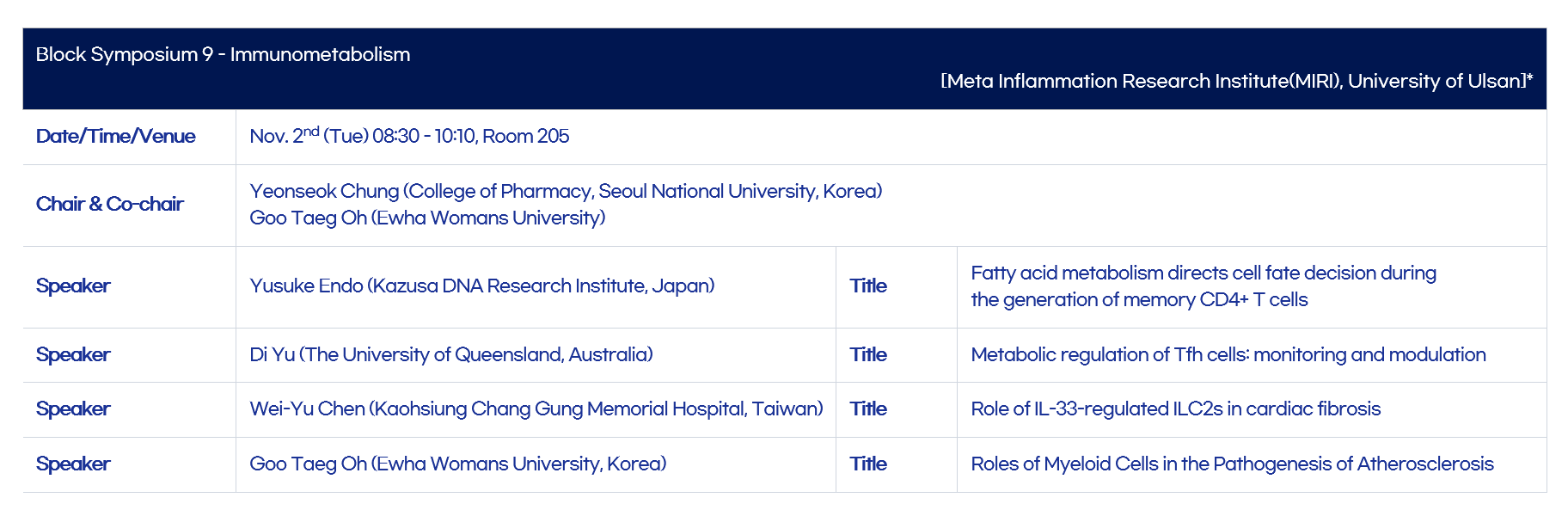Select co-chair Goo Taeg Oh, Ewha Womans University
This screenshot has width=1568, height=516.
pyautogui.click(x=427, y=218)
